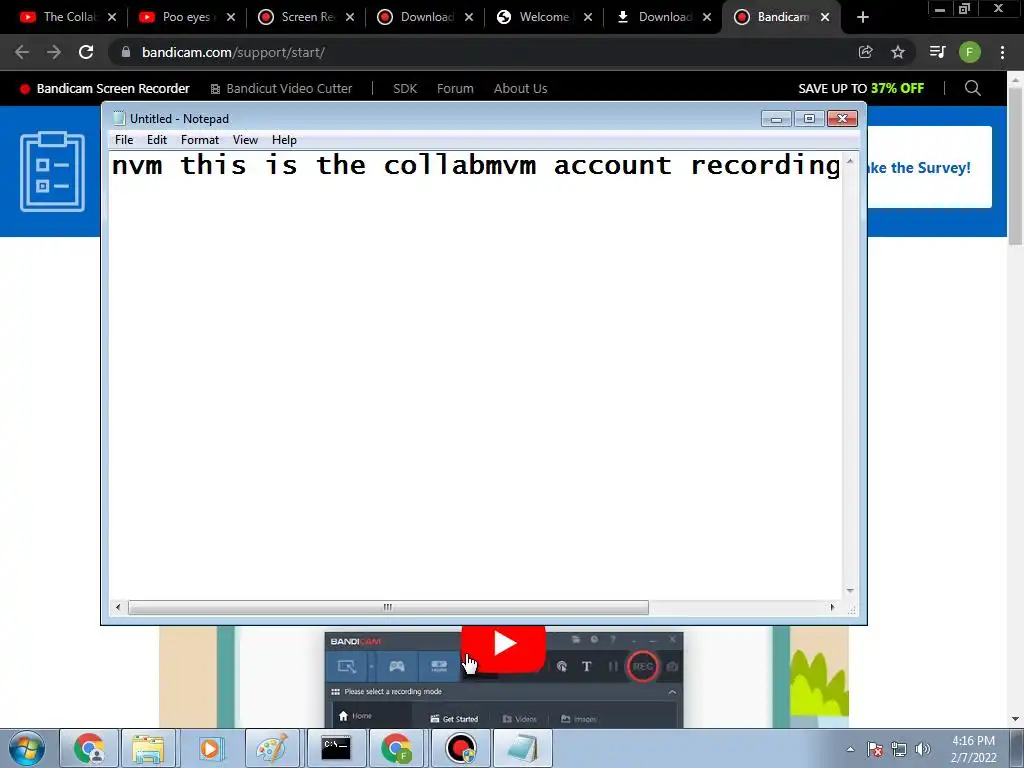The width and height of the screenshot is (1024, 768).
Task: Bookmark this page with the star icon
Action: tap(898, 52)
